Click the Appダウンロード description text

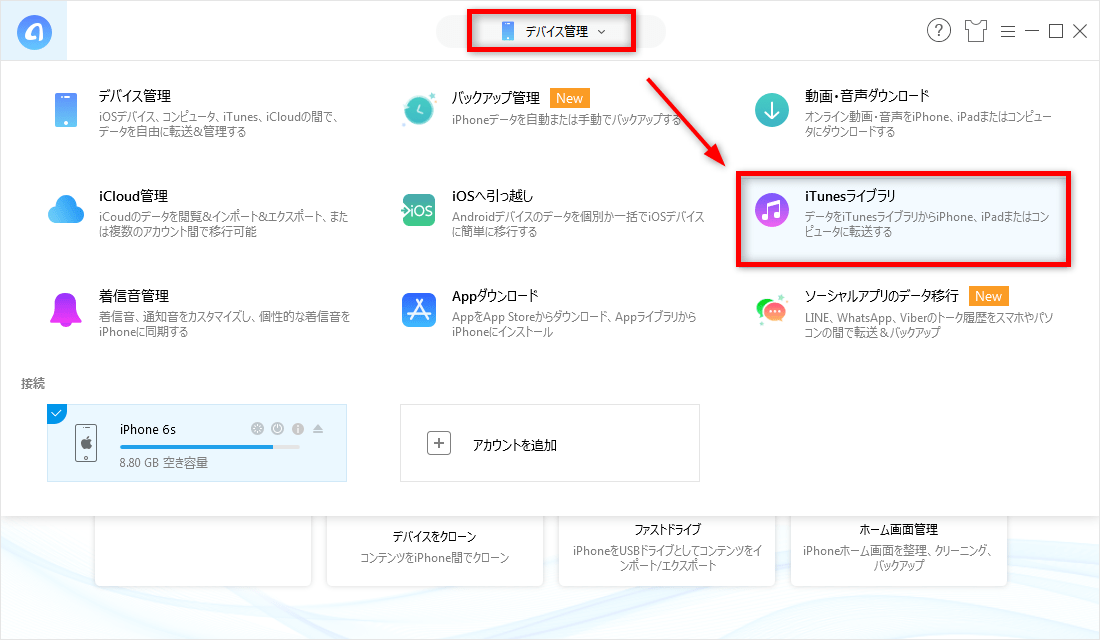click(574, 324)
